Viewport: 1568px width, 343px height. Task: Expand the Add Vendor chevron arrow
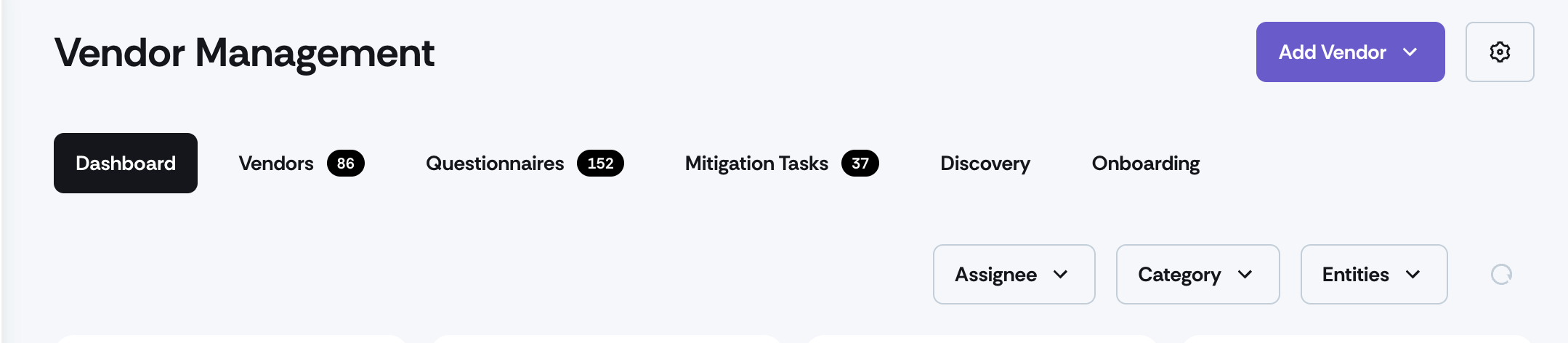point(1410,52)
